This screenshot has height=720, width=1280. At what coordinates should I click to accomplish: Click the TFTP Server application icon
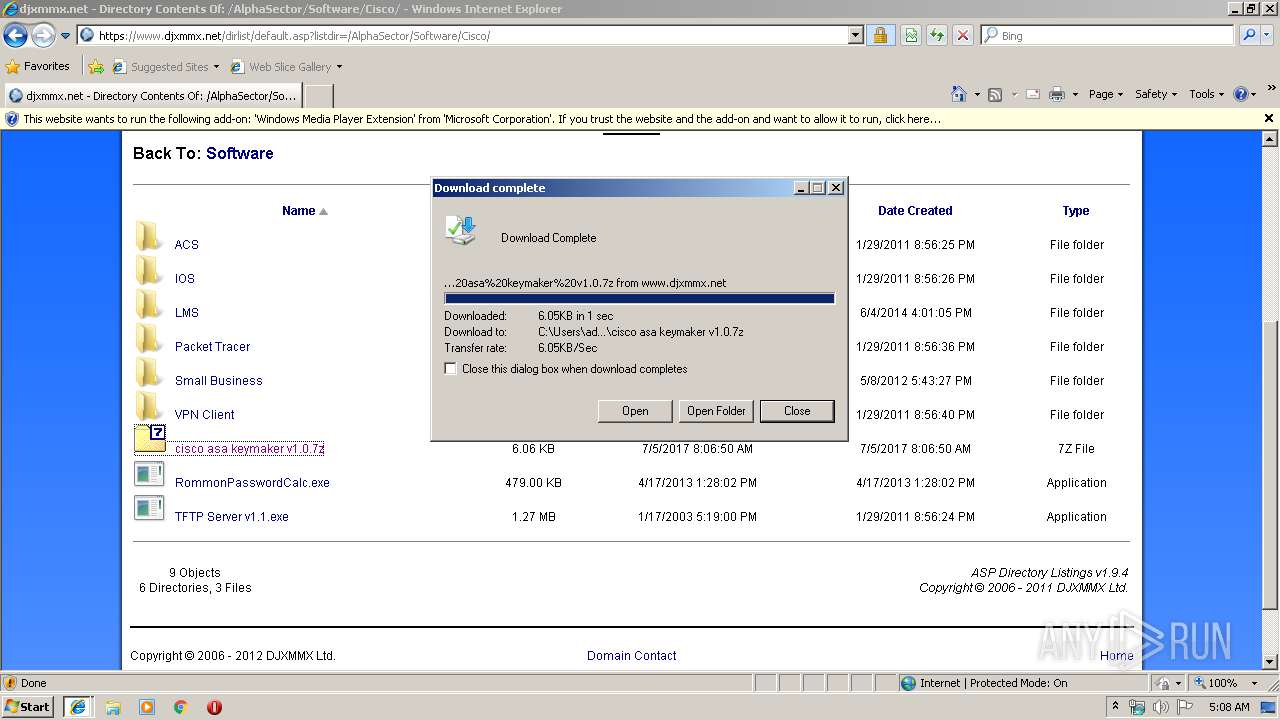(x=149, y=508)
